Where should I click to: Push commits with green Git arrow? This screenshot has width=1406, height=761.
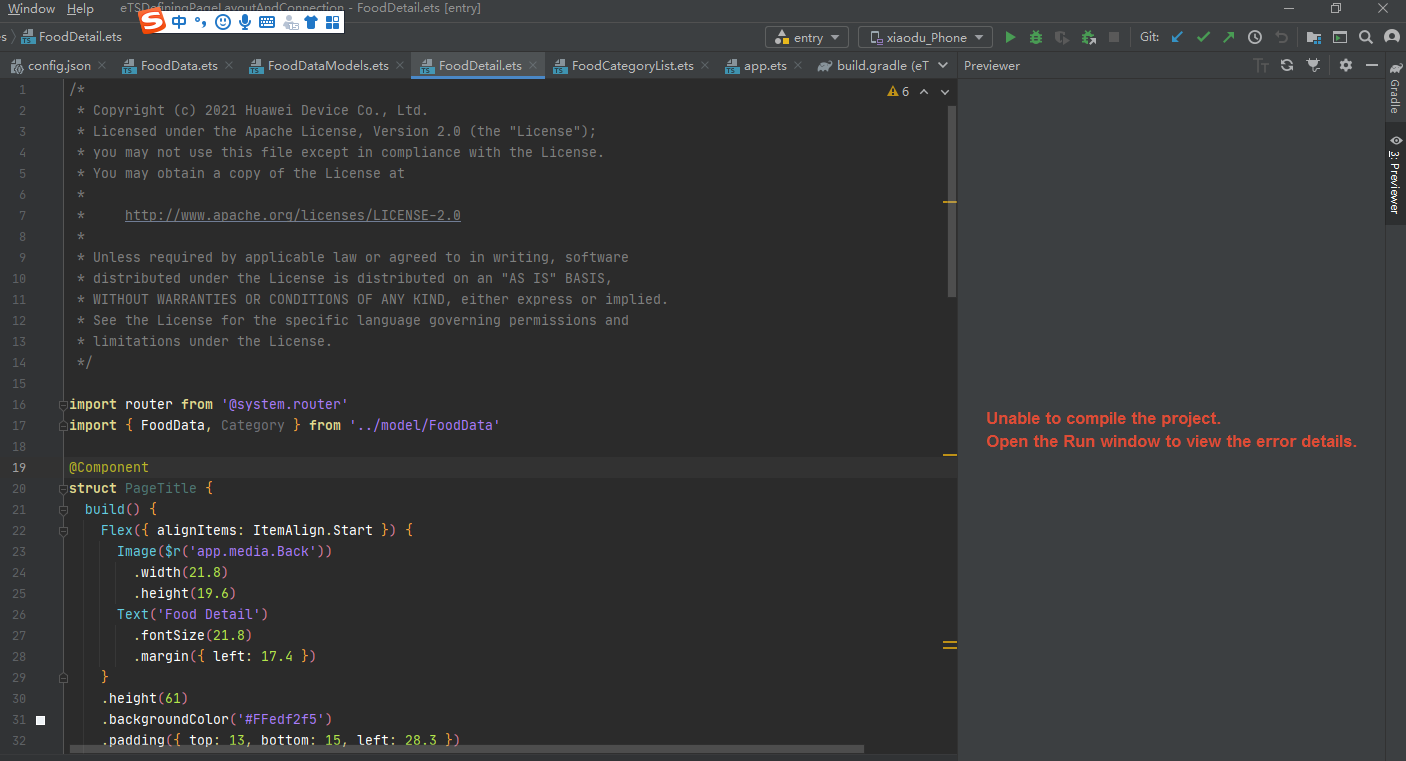point(1228,37)
